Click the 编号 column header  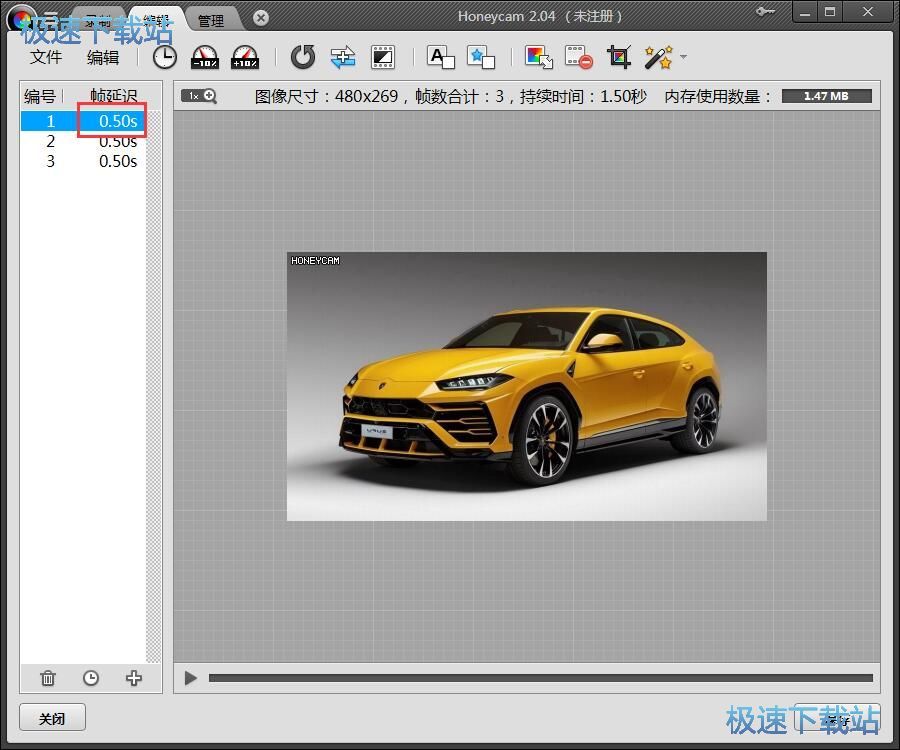coord(40,96)
